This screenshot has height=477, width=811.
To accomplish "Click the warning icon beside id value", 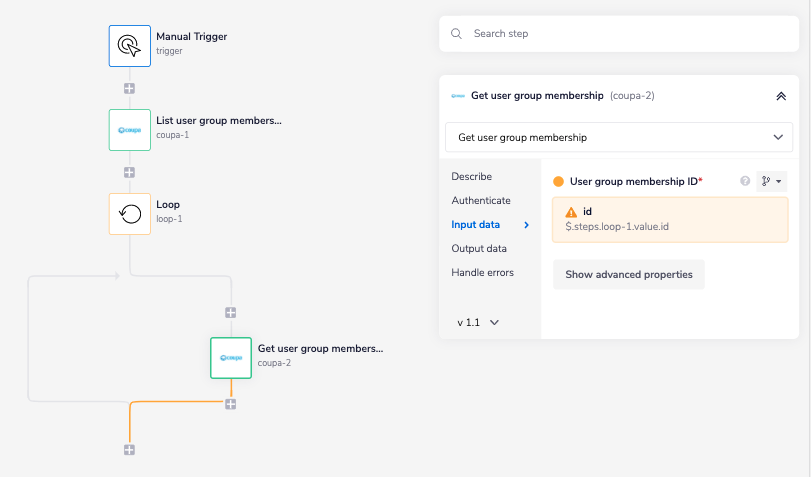I will 571,212.
